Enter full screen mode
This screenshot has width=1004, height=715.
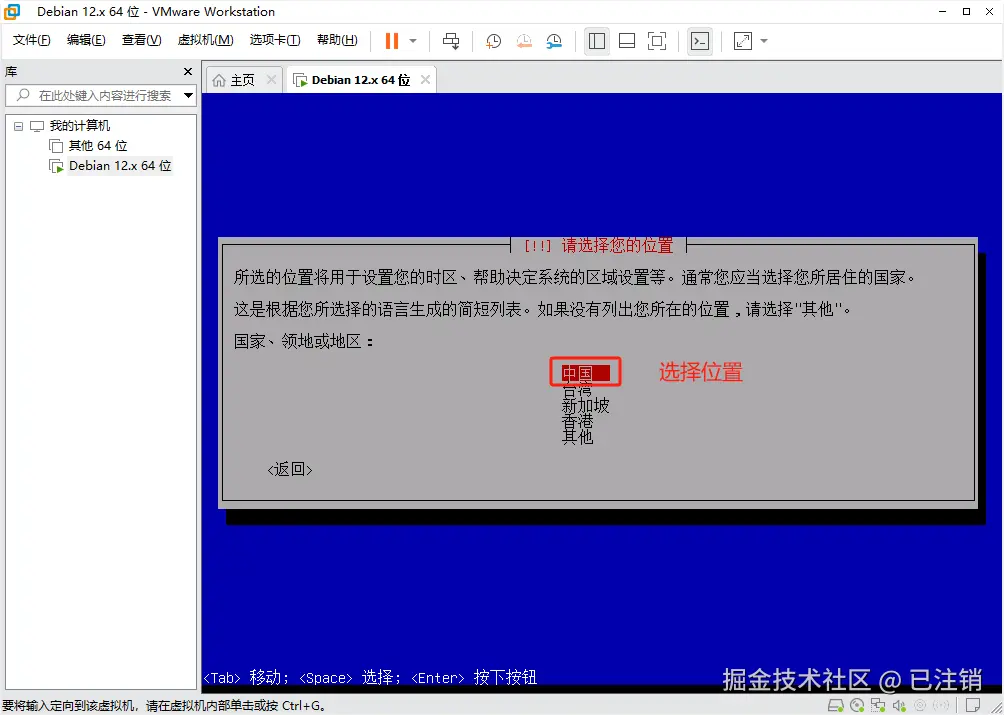click(656, 41)
